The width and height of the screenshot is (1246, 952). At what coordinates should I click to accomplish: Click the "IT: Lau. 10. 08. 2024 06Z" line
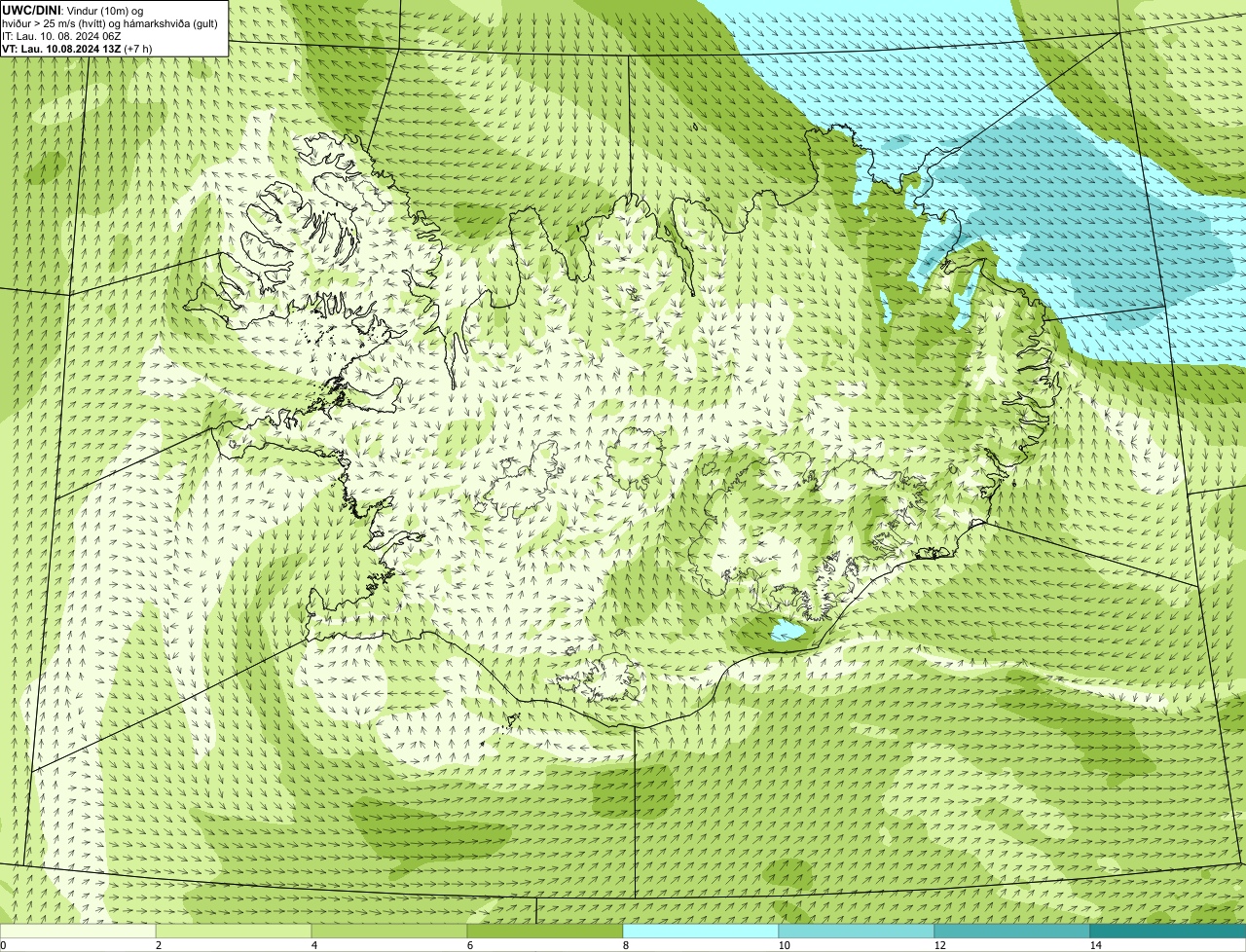pos(61,35)
